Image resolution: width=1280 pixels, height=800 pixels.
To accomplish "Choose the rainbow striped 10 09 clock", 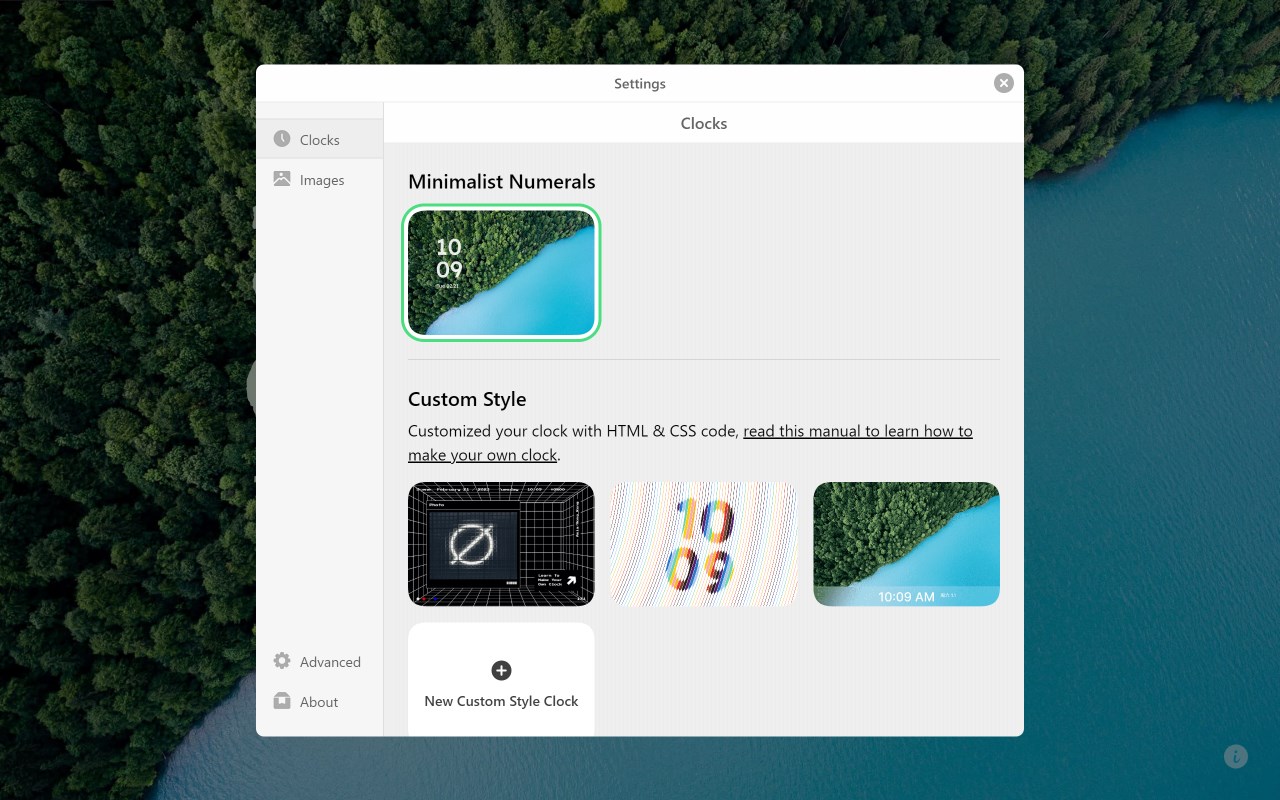I will (704, 544).
